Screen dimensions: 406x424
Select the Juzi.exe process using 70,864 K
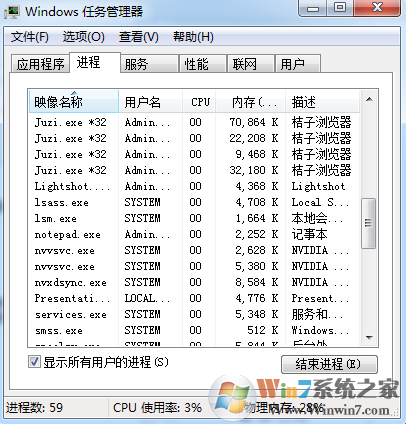(194, 122)
